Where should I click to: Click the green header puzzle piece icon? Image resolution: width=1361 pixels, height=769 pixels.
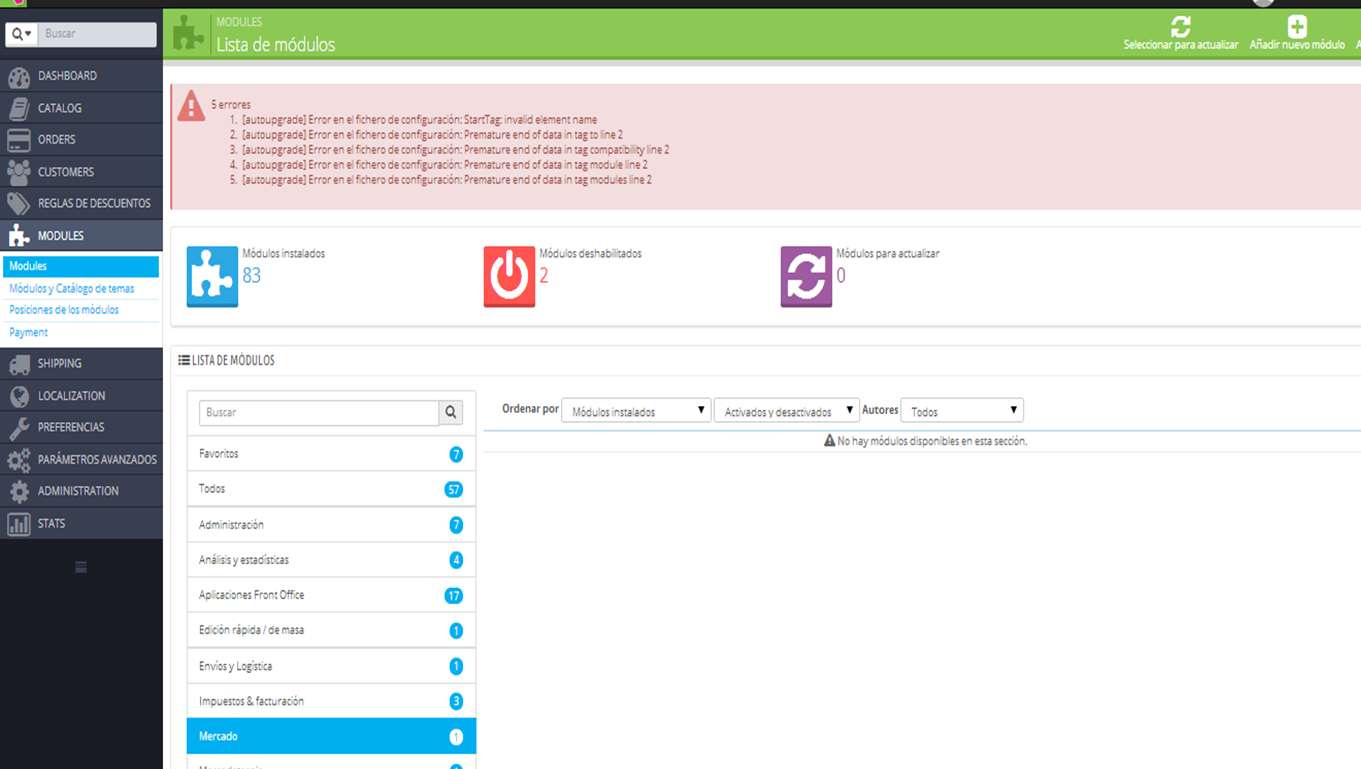pyautogui.click(x=189, y=33)
